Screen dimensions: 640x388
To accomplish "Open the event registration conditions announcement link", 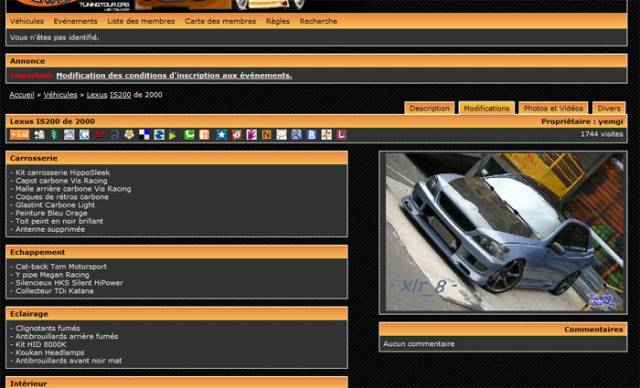I will [174, 75].
